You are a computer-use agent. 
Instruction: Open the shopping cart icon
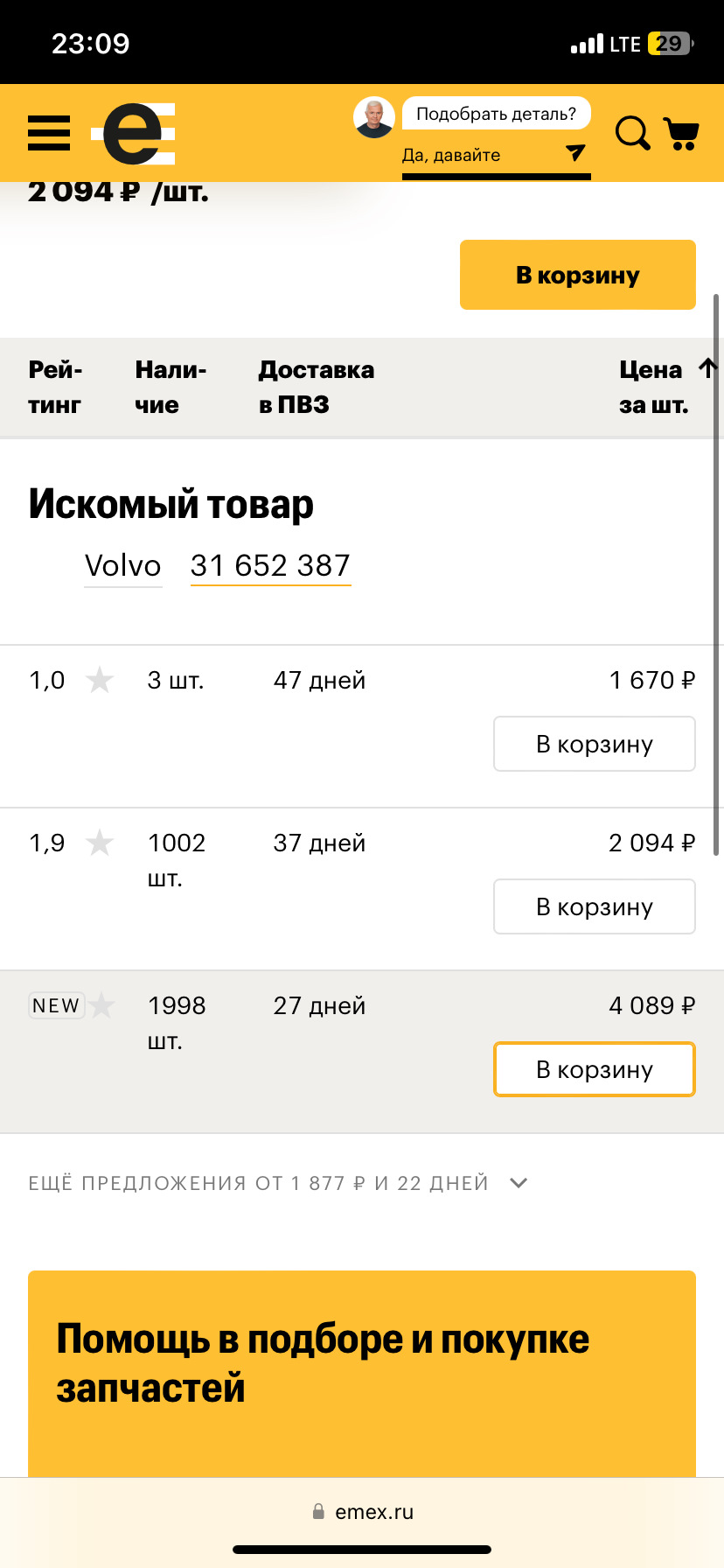pos(684,133)
